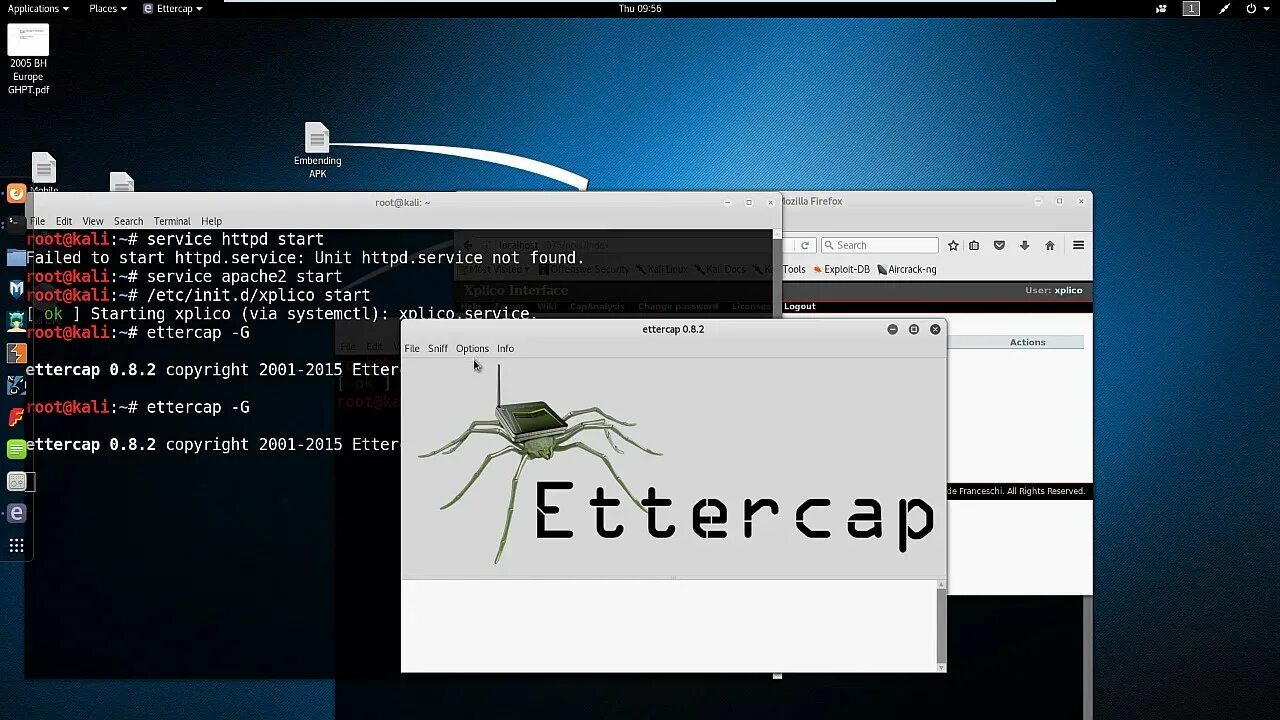Select the Ettercap dock icon

[x=16, y=513]
